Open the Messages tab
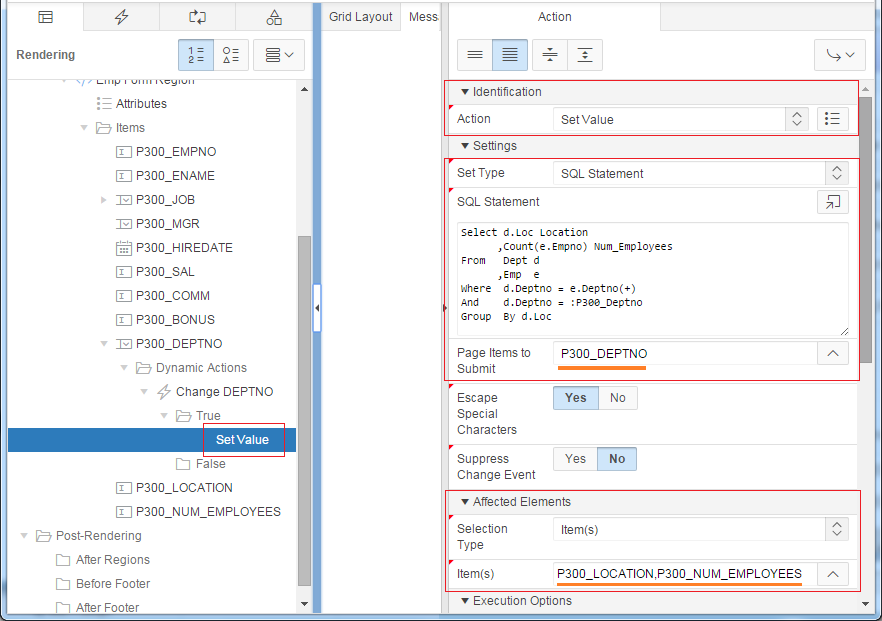The image size is (882, 621). point(422,17)
